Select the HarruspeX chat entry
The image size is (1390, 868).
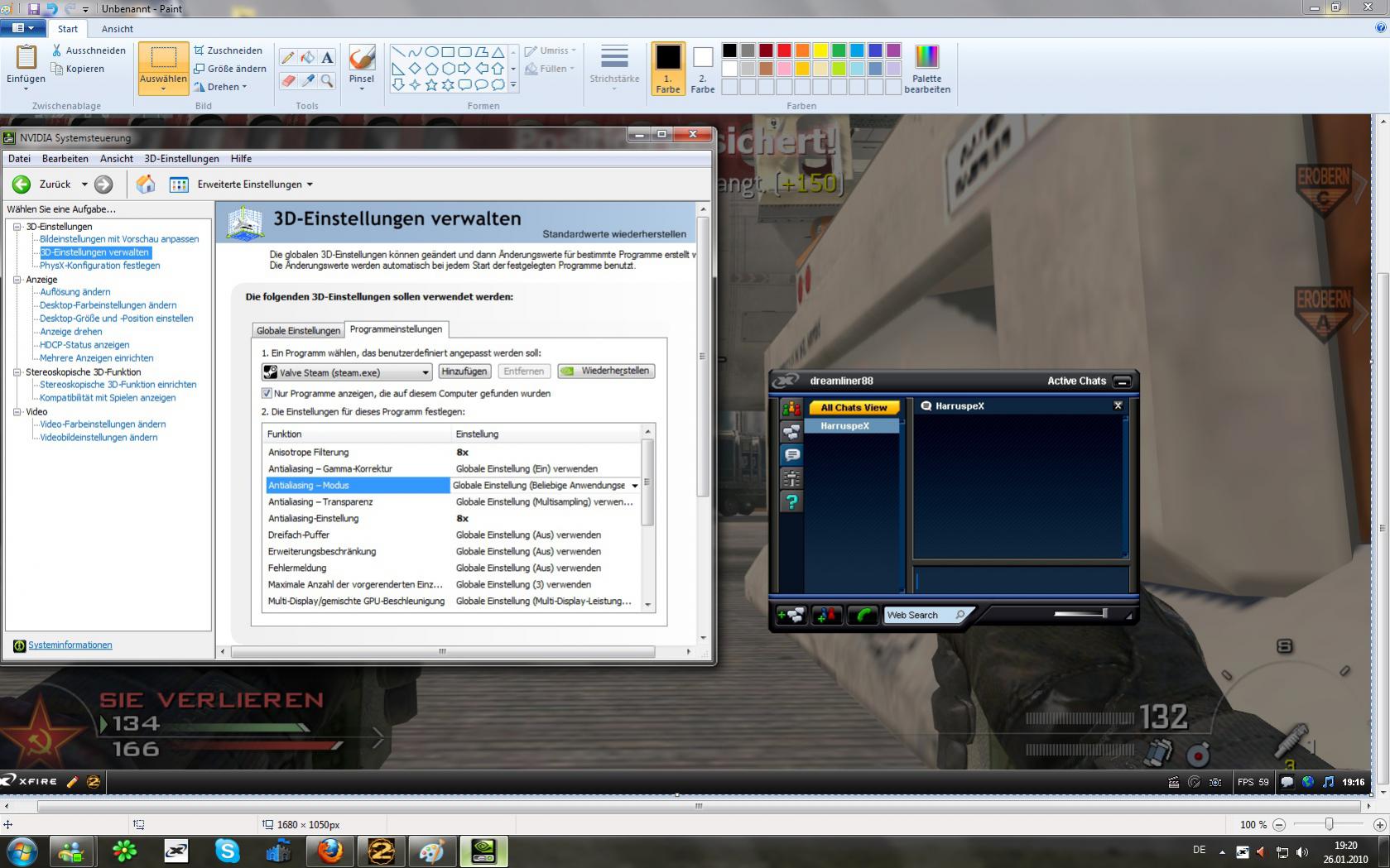point(851,426)
